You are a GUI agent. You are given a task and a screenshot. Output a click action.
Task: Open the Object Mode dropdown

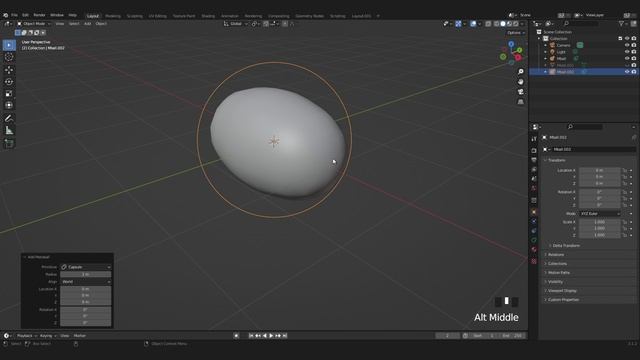pos(34,24)
